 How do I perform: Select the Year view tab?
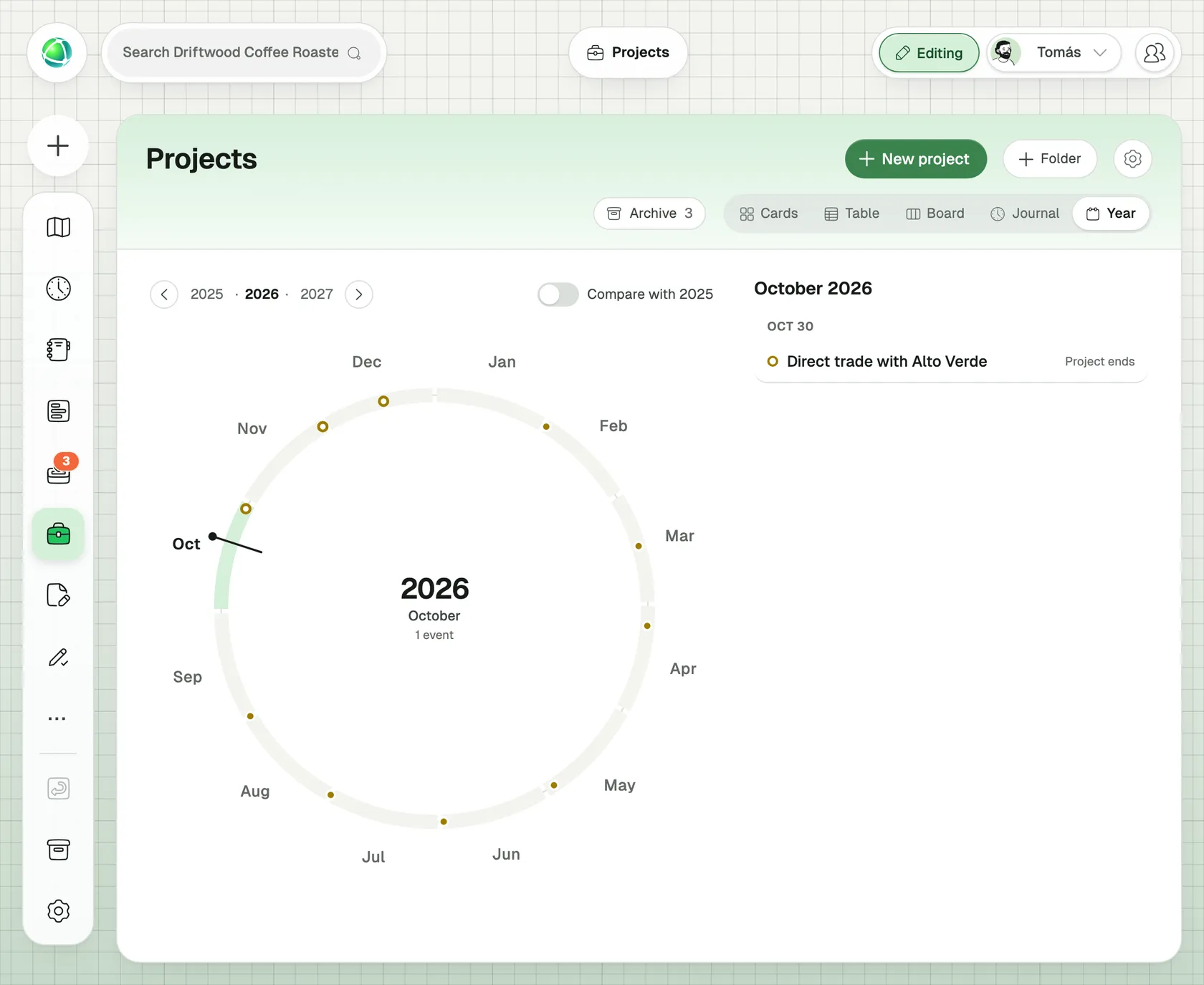click(x=1111, y=213)
